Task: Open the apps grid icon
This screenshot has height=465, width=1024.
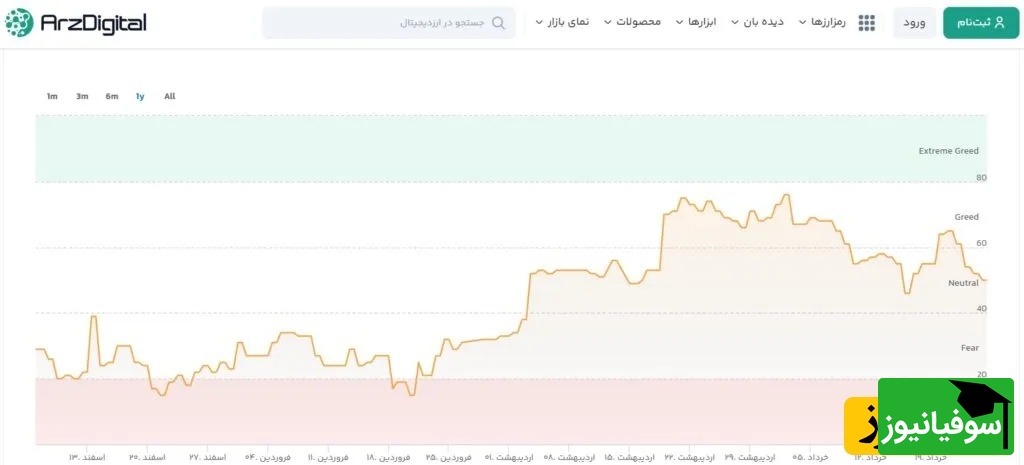Action: [x=867, y=22]
